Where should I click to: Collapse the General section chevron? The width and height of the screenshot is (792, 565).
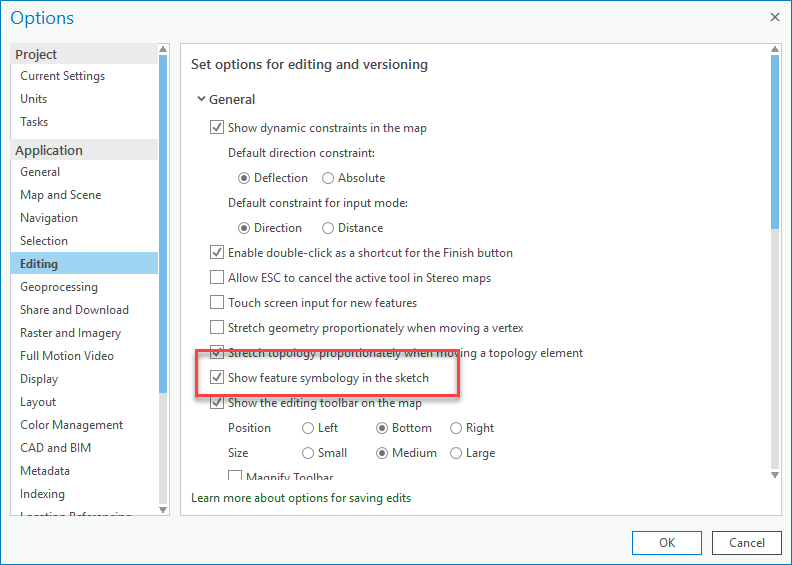point(200,100)
